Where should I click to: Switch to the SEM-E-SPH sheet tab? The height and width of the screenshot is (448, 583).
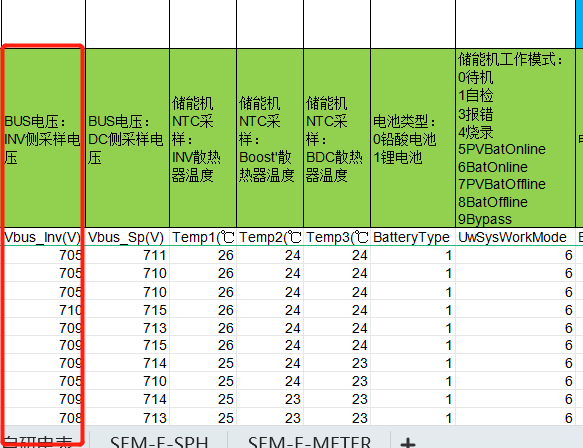click(159, 441)
